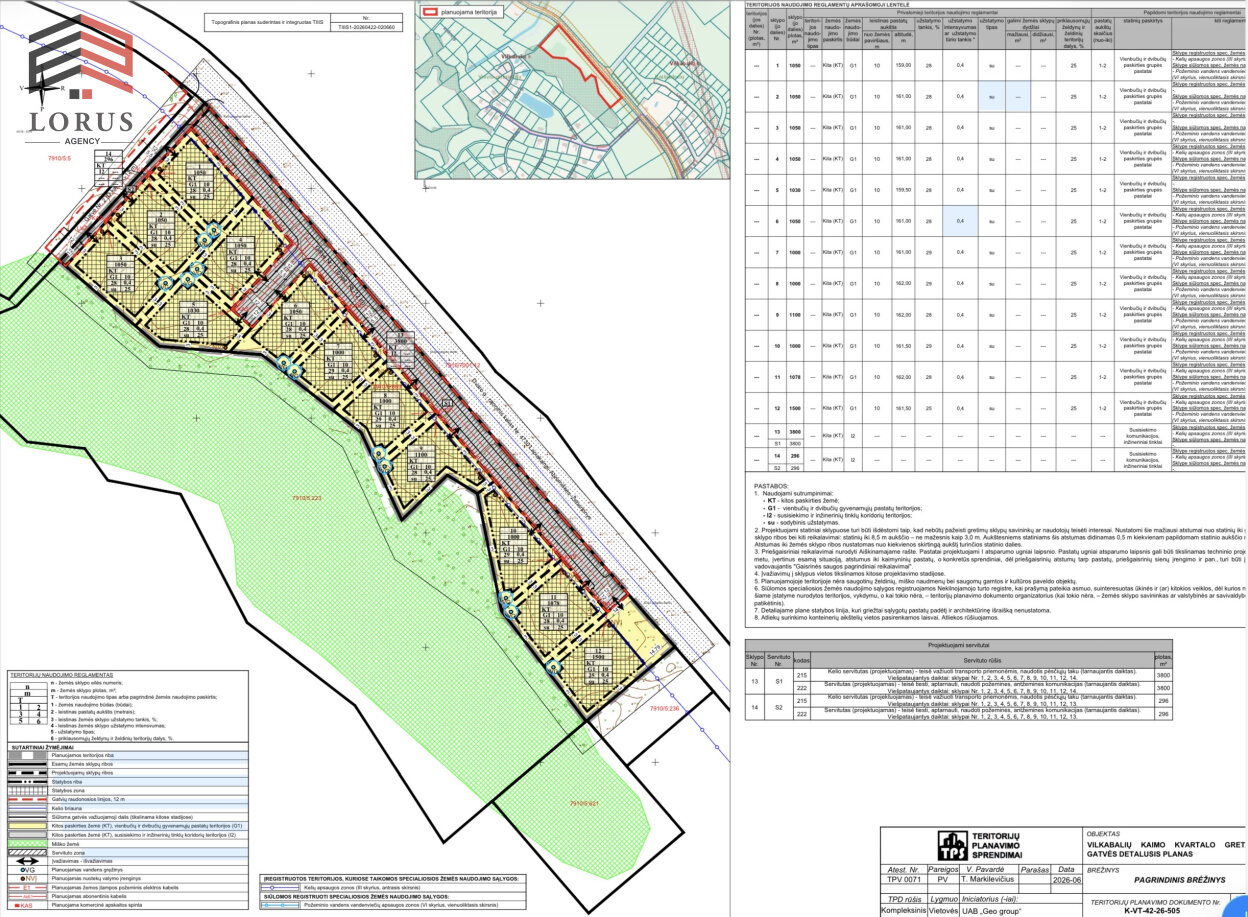
Task: Click document number K-VT-42-26-505
Action: 1152,910
